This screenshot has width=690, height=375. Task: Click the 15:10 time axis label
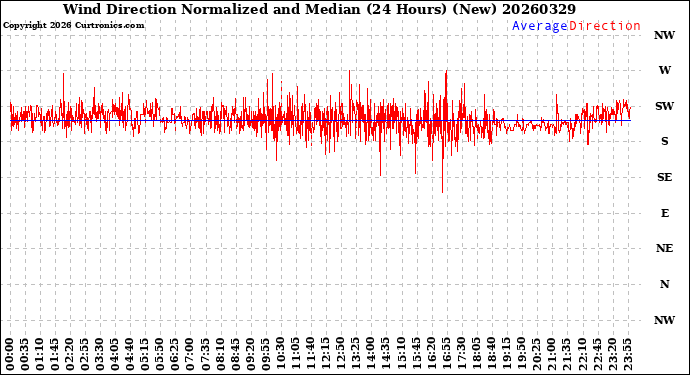click(400, 355)
